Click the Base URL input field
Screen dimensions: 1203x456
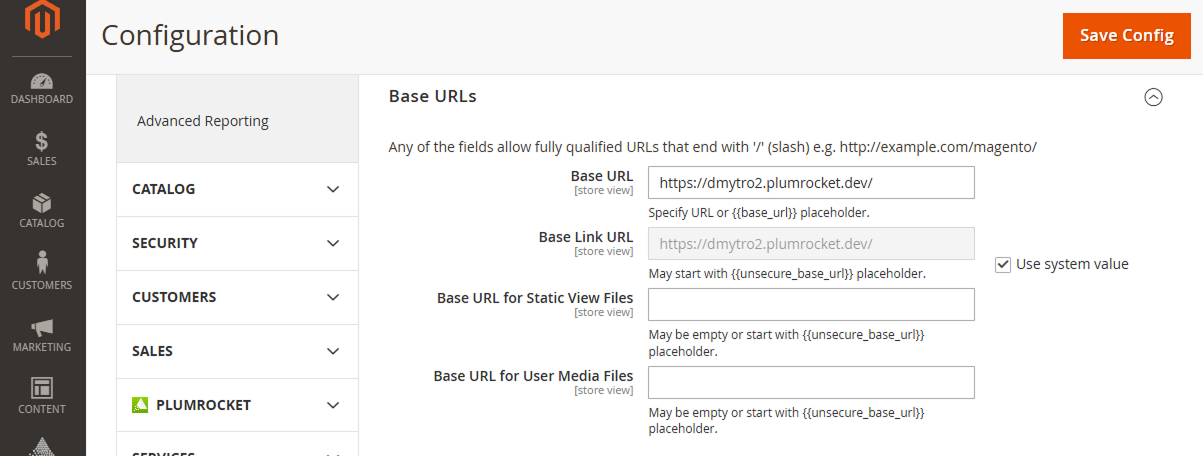(x=811, y=183)
